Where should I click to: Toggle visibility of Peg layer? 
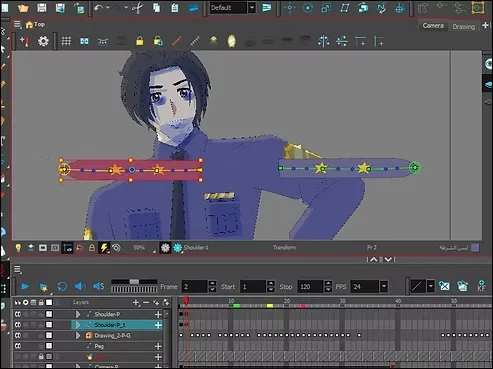click(18, 346)
